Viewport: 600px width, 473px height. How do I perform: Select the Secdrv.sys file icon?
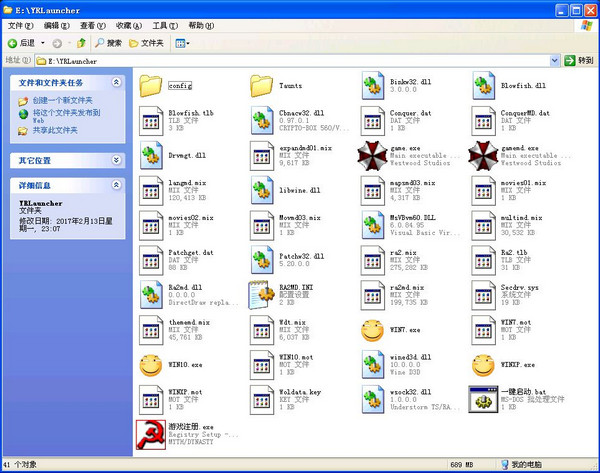coord(483,295)
